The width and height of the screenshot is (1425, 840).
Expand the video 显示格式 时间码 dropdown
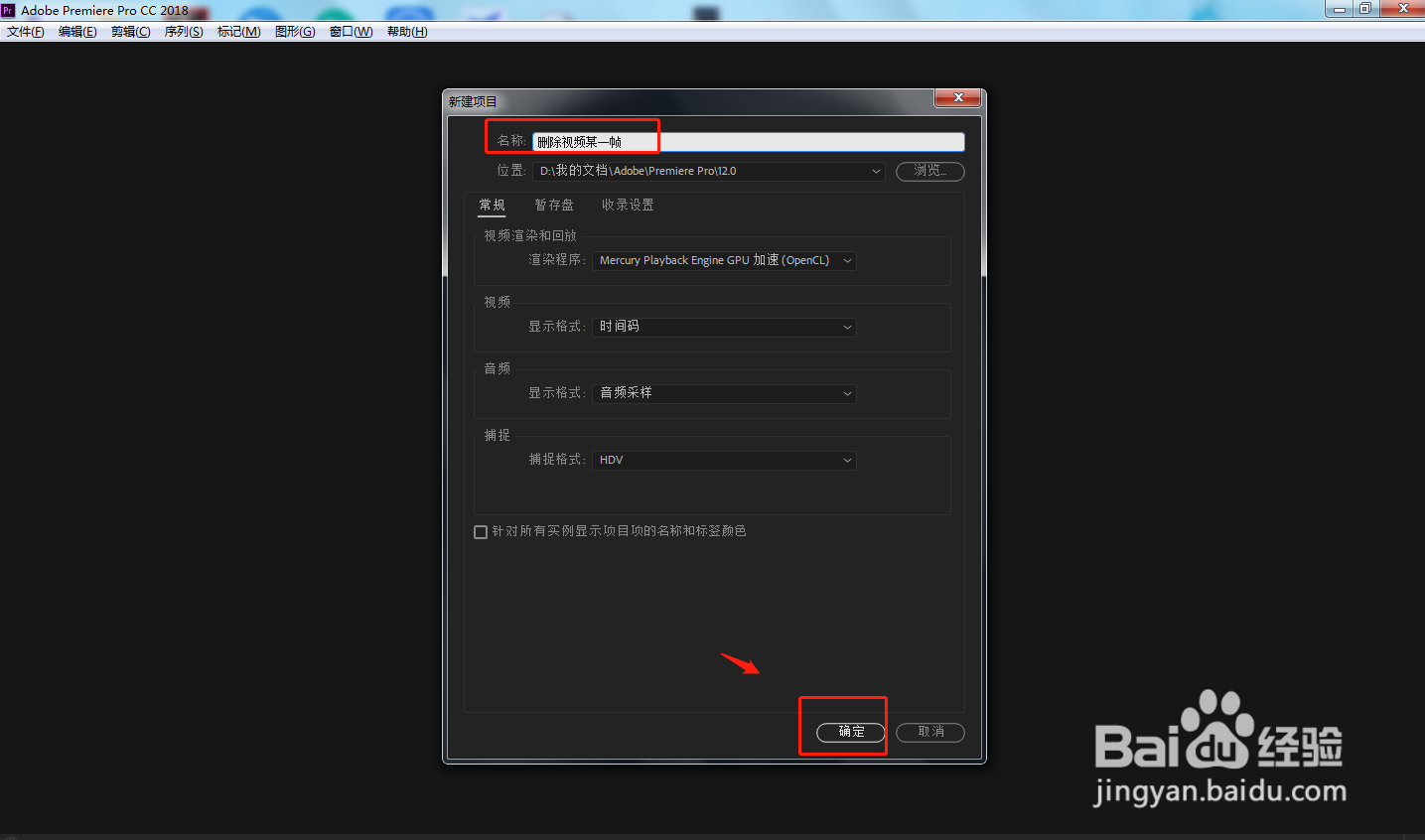pos(724,327)
